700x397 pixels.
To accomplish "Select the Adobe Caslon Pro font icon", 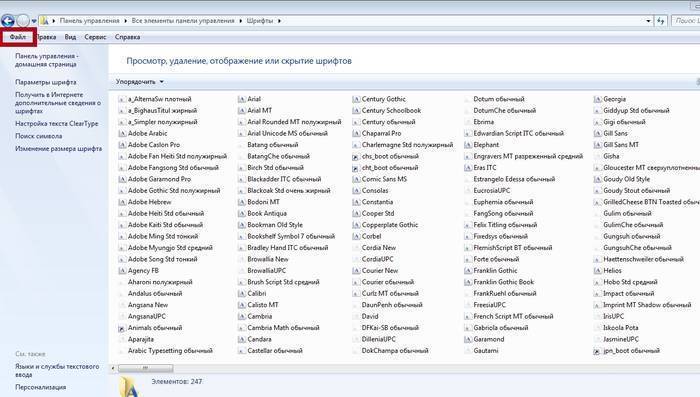I will (x=122, y=145).
